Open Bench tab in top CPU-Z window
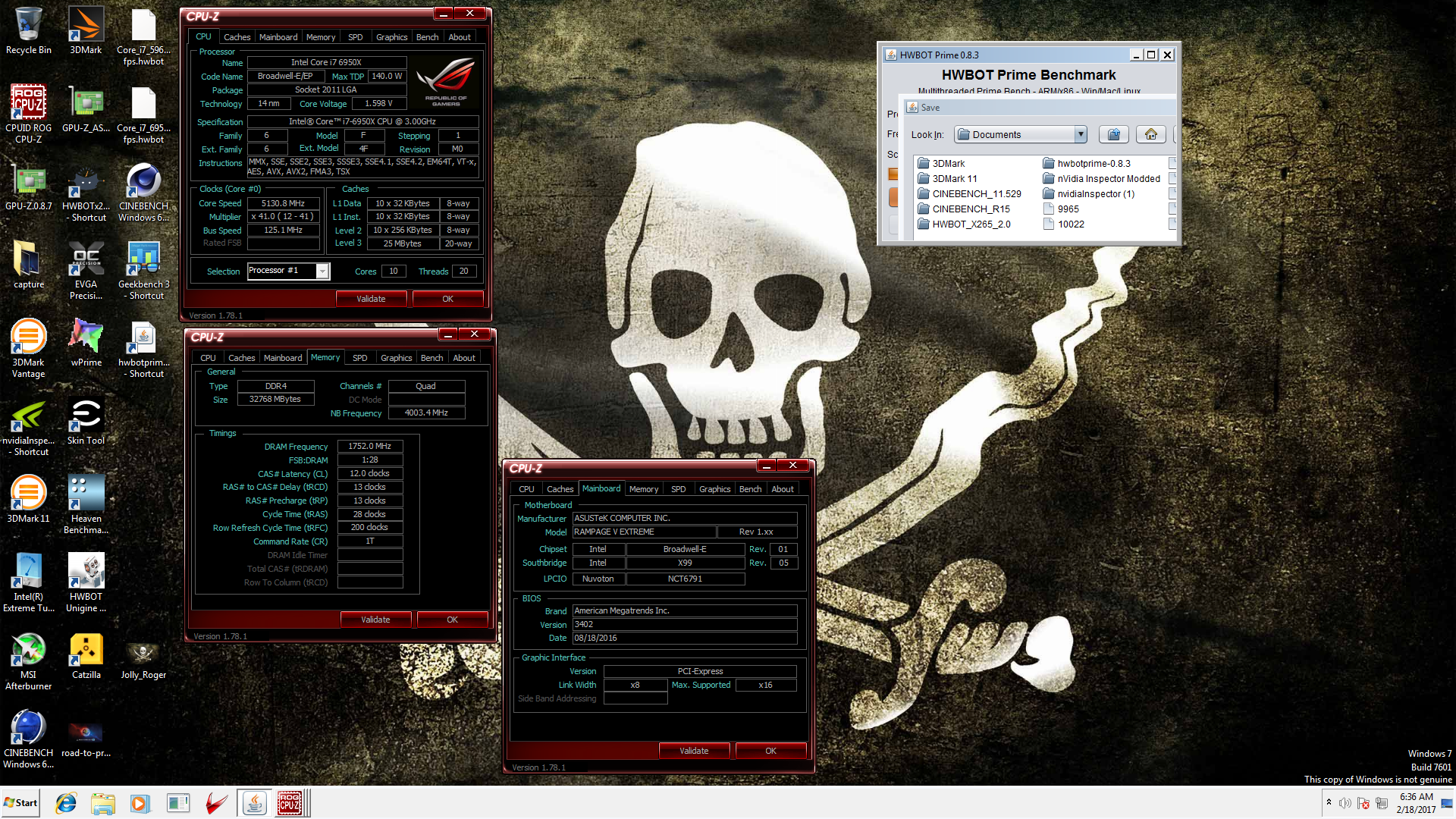Screen dimensions: 1456x819 pyautogui.click(x=427, y=37)
